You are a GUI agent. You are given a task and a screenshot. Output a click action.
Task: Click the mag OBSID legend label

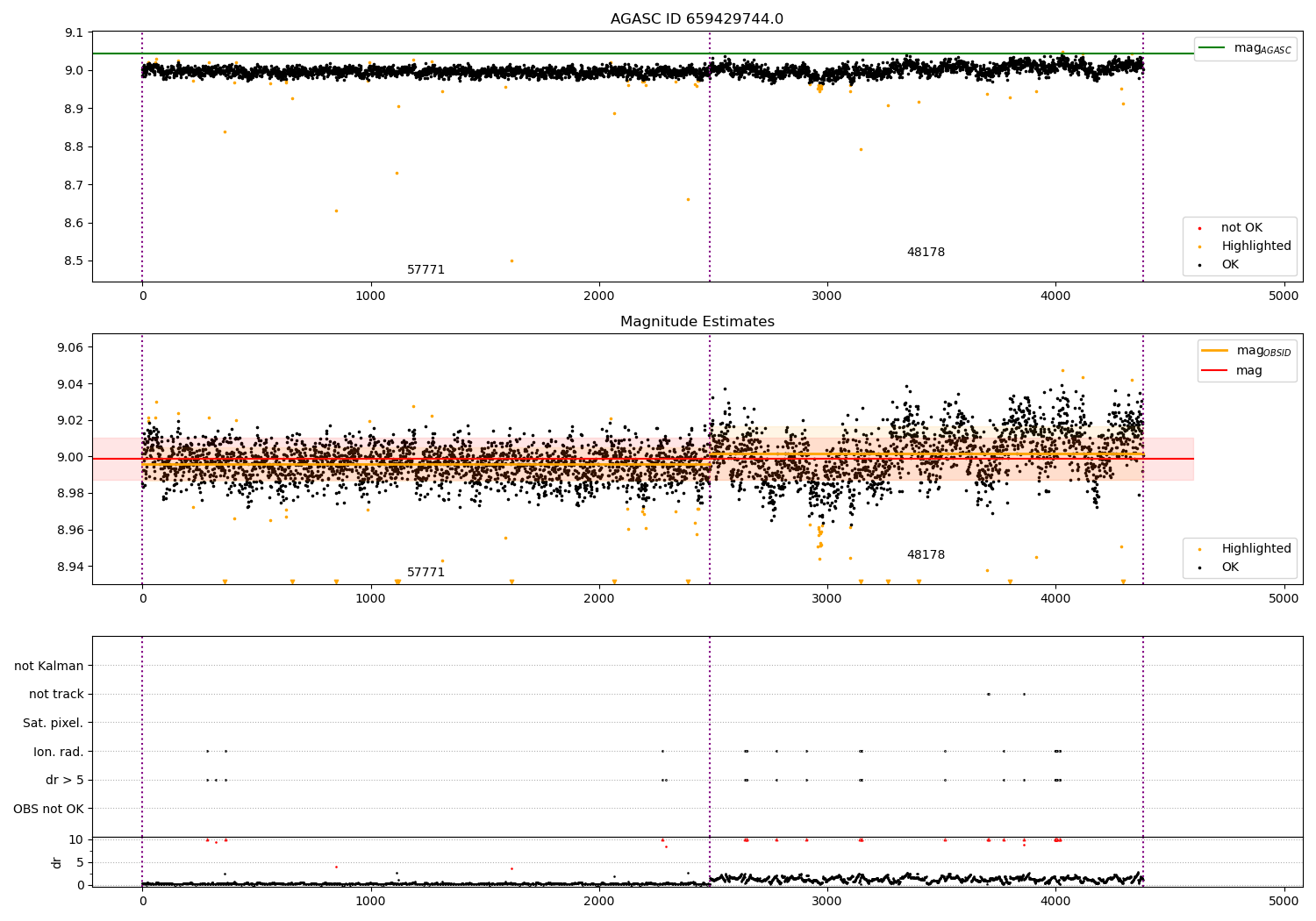coord(1263,351)
